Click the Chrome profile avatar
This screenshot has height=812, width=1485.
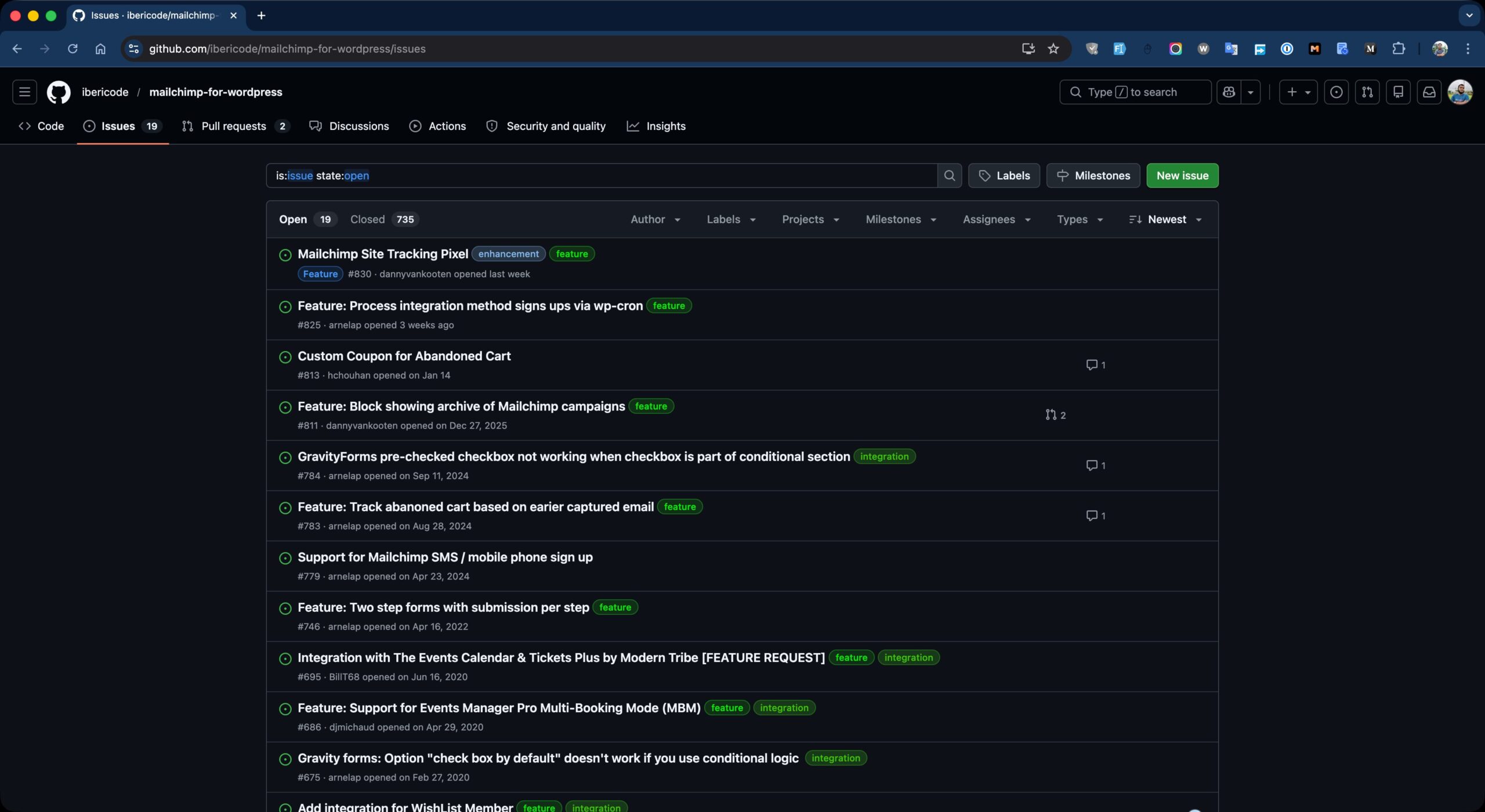(x=1440, y=49)
